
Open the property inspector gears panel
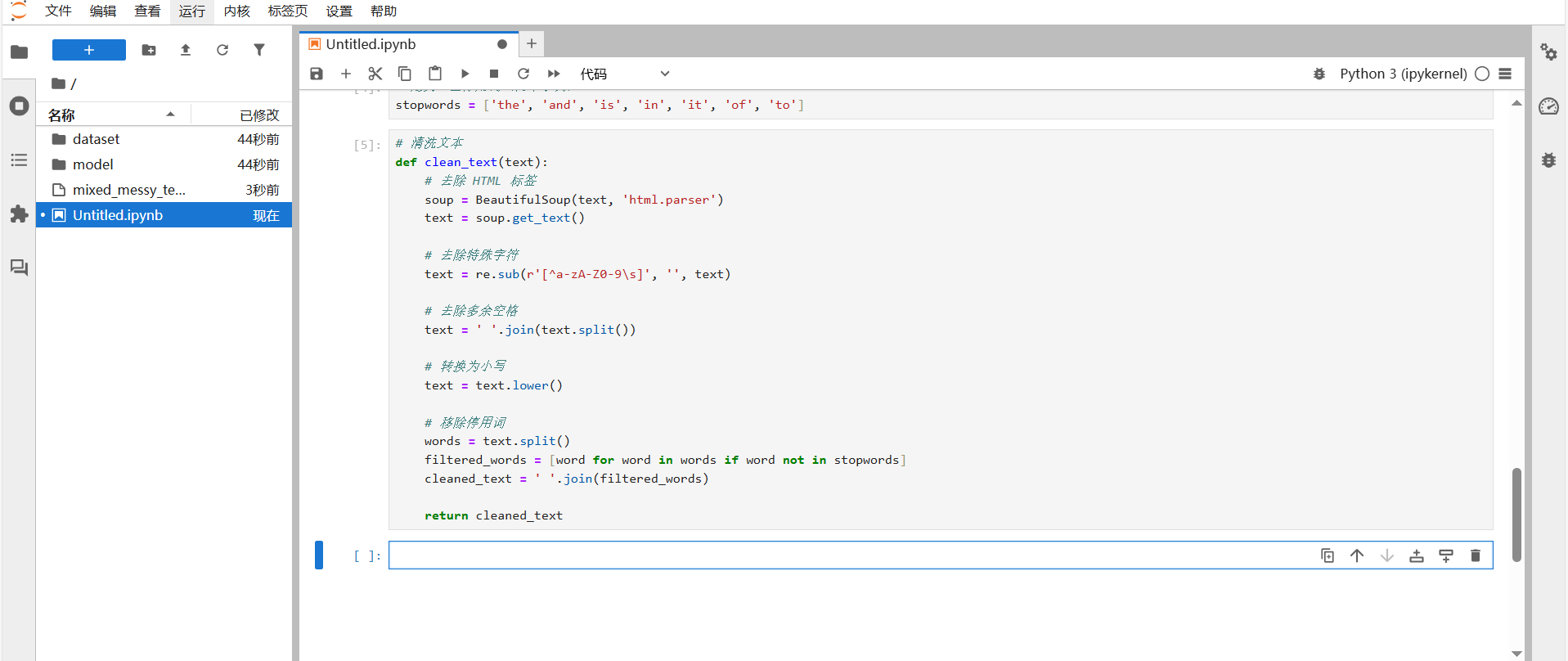coord(1548,52)
